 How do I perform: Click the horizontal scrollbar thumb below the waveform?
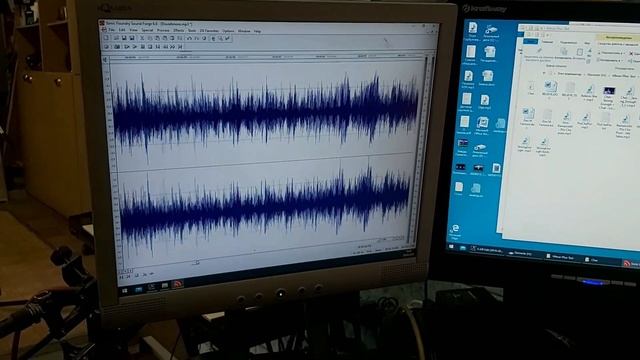[196, 262]
